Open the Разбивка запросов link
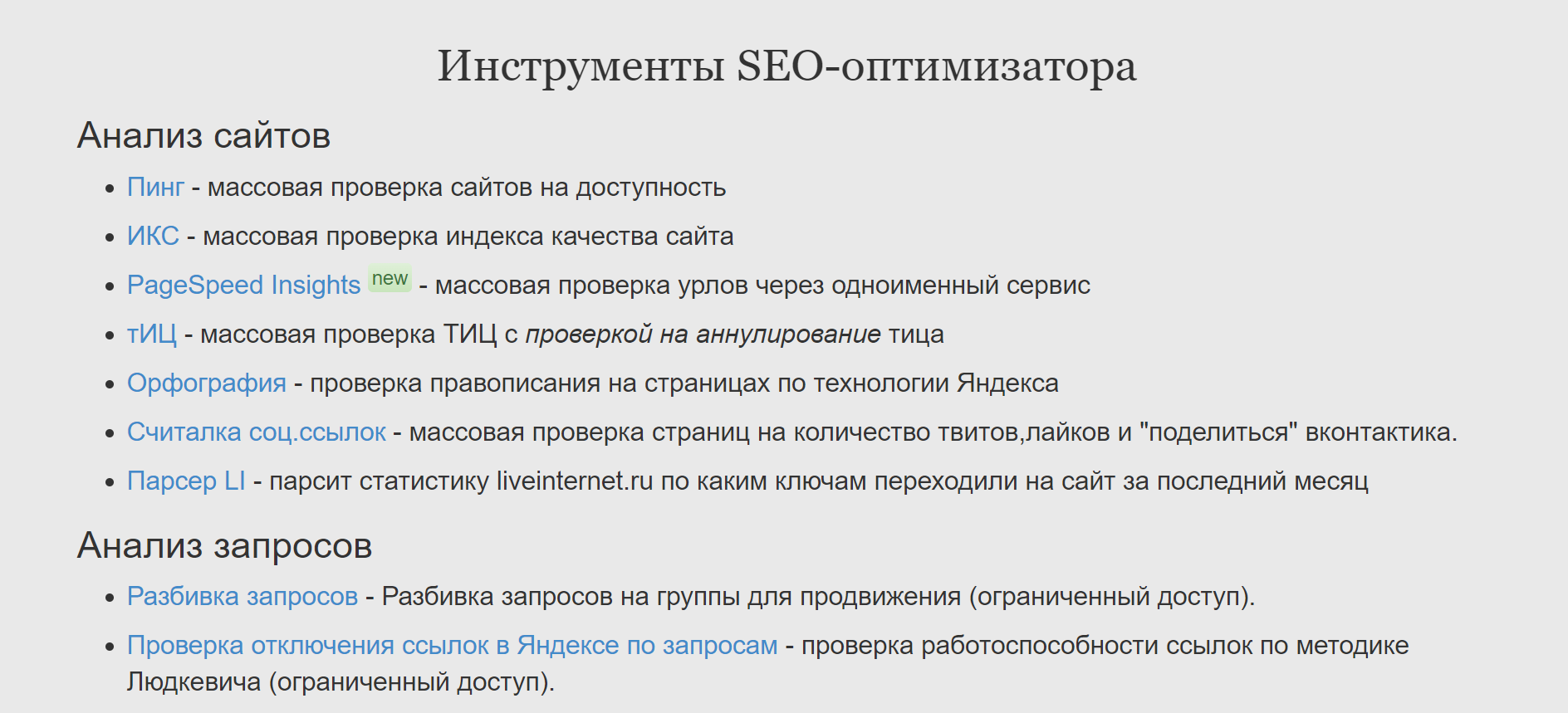Viewport: 1568px width, 713px height. pyautogui.click(x=243, y=597)
